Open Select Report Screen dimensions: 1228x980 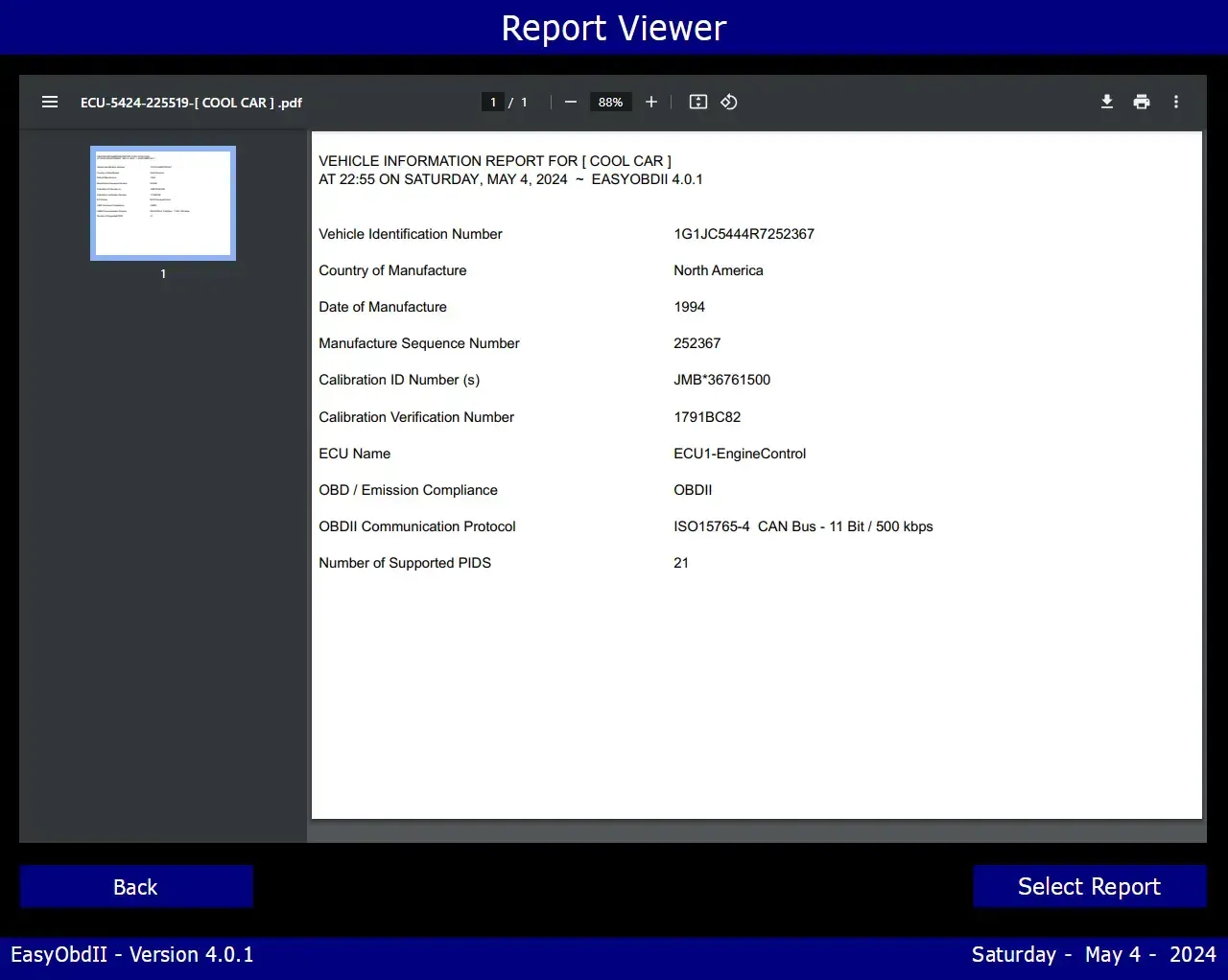coord(1089,886)
